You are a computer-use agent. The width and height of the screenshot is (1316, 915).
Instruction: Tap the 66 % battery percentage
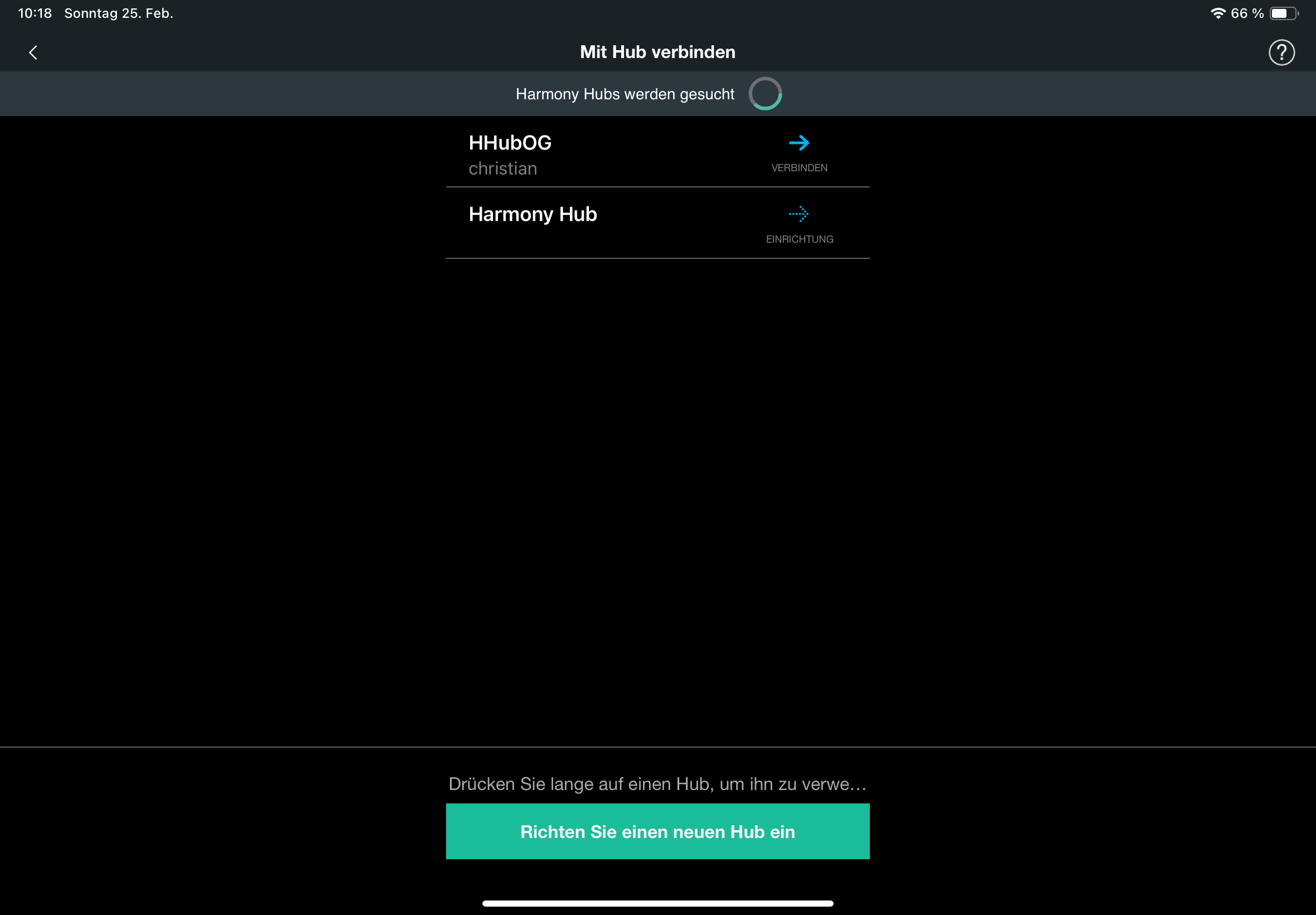(1247, 13)
